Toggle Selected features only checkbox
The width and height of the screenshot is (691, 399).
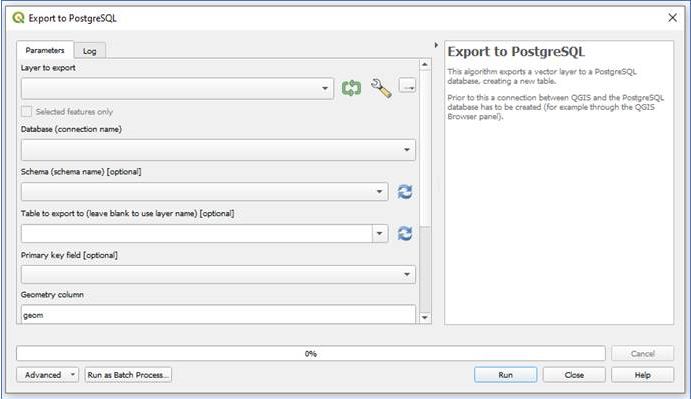point(26,112)
